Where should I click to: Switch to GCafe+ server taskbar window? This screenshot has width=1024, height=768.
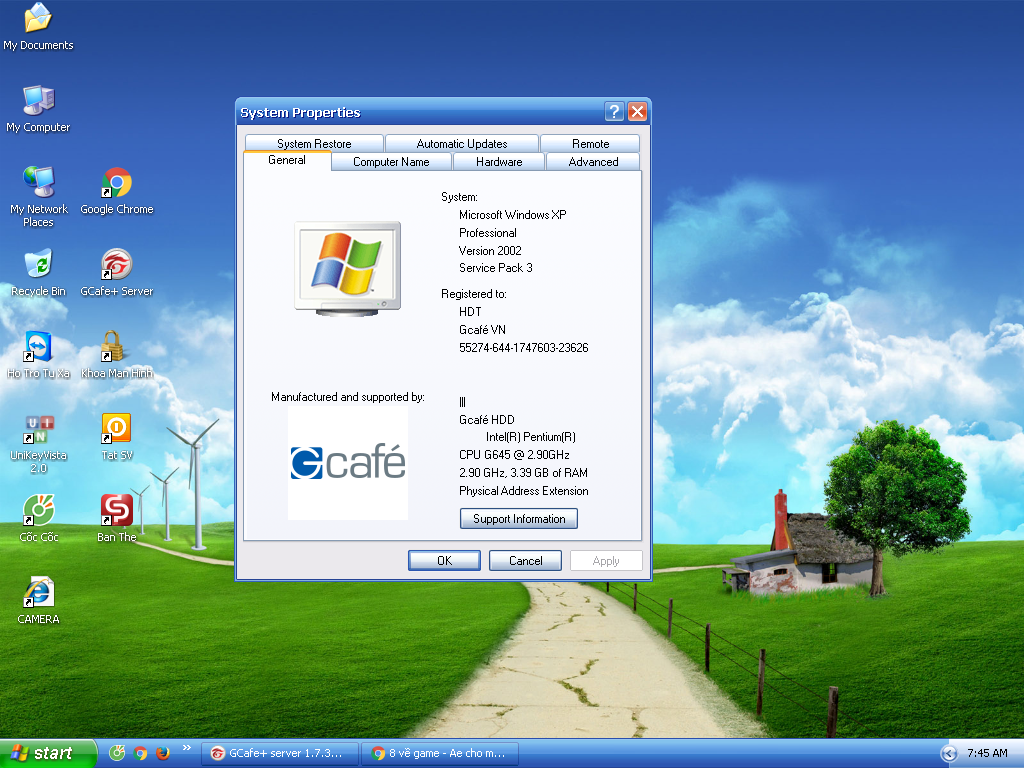(x=280, y=753)
